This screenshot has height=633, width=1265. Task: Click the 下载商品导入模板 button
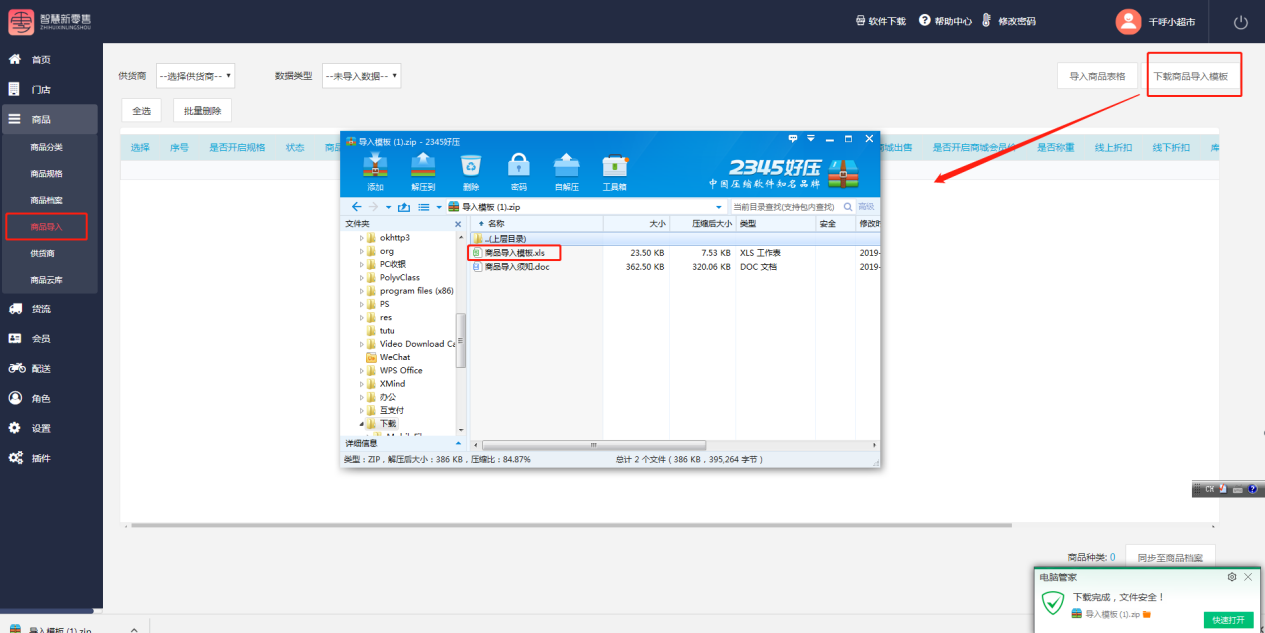(1190, 76)
